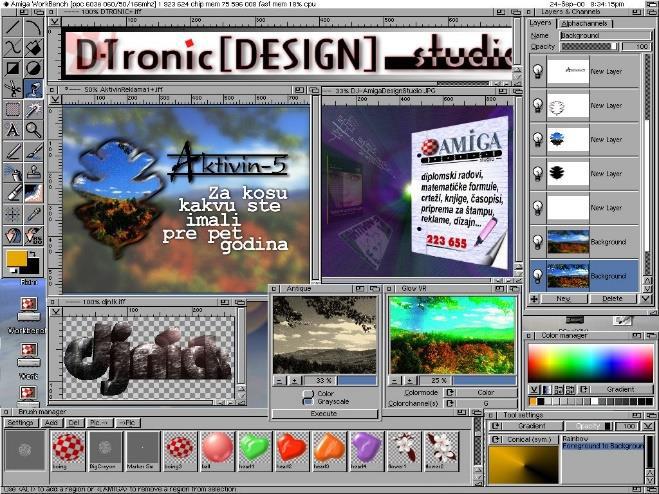This screenshot has height=494, width=659.
Task: Select the Big Crayon brush thumbnail
Action: click(105, 451)
